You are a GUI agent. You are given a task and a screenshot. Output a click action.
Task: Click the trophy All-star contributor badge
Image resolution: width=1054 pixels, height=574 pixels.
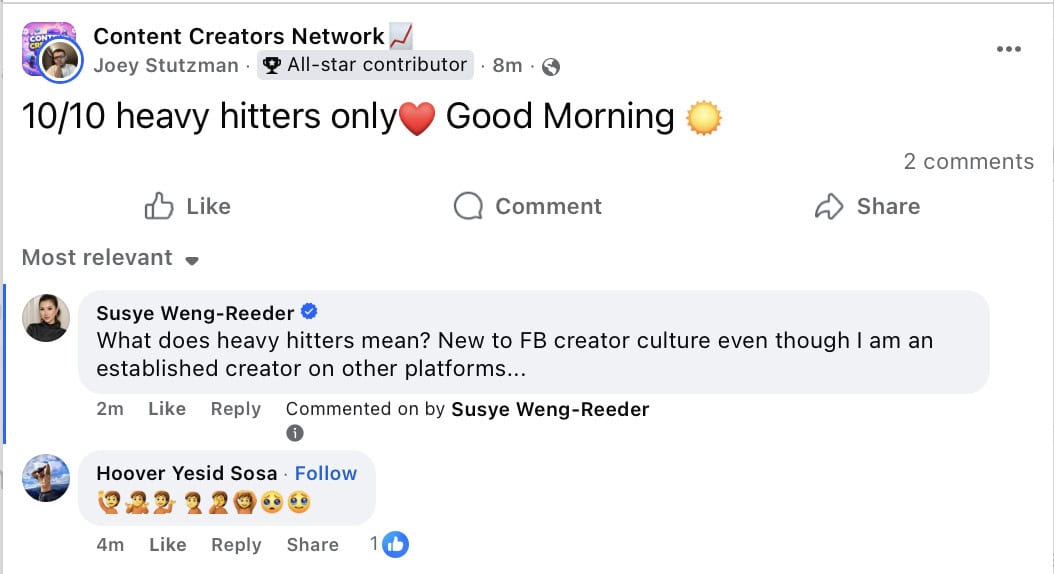[x=365, y=65]
